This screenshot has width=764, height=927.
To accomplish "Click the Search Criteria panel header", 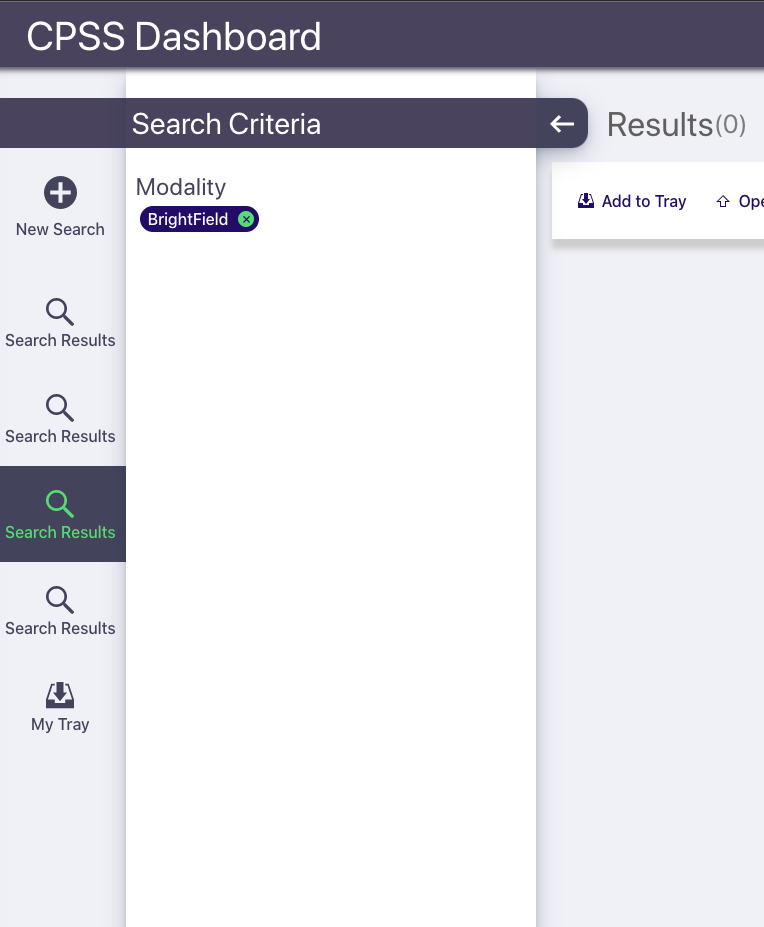I will pos(227,124).
